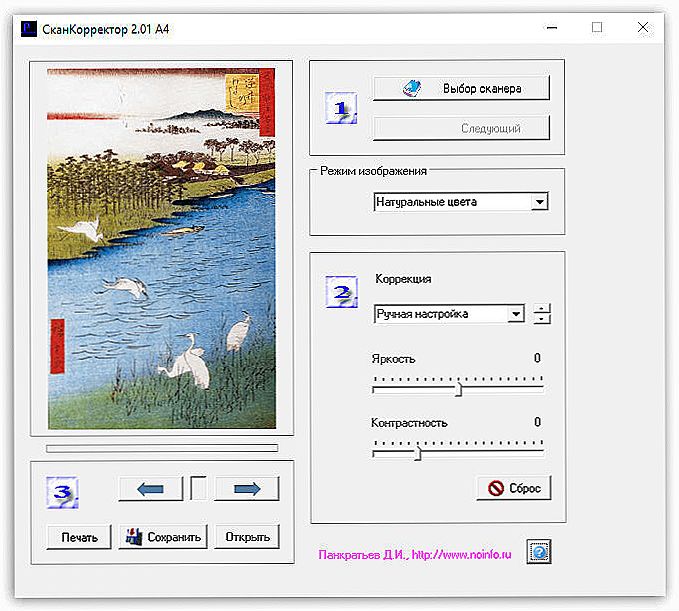The image size is (679, 611).
Task: Click the scanned image preview
Action: (x=162, y=249)
